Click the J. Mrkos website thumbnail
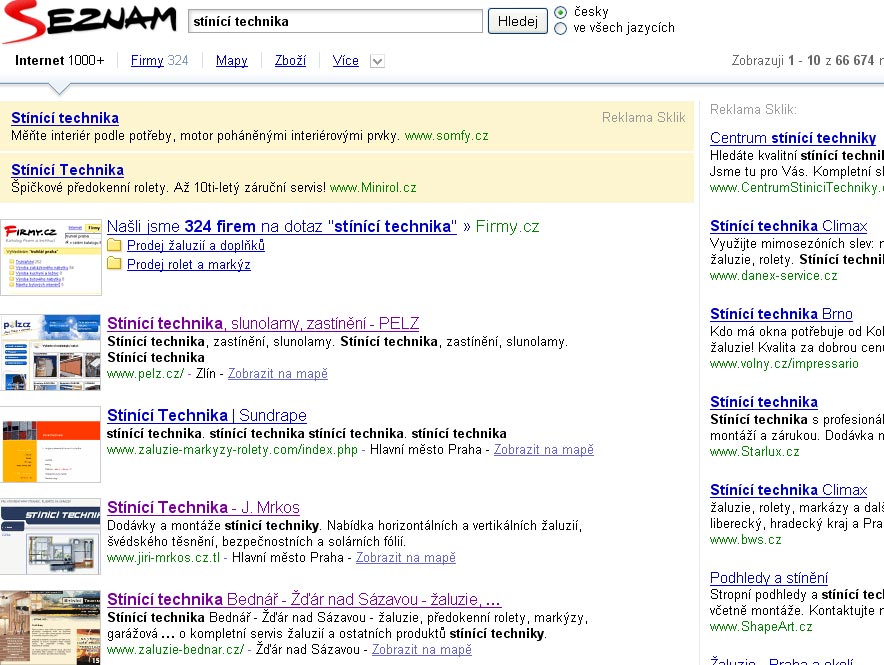Image resolution: width=884 pixels, height=665 pixels. pos(51,537)
